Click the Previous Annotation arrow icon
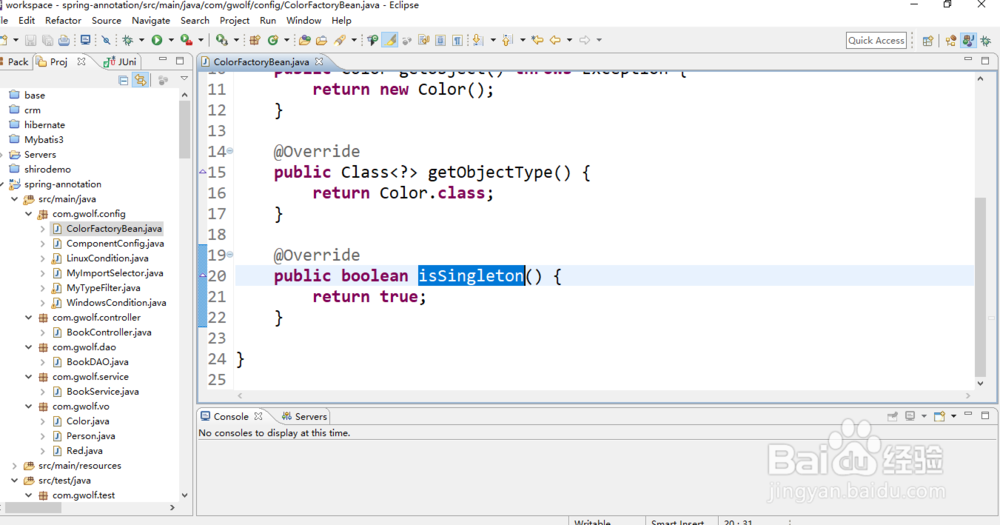1000x525 pixels. pyautogui.click(x=507, y=40)
